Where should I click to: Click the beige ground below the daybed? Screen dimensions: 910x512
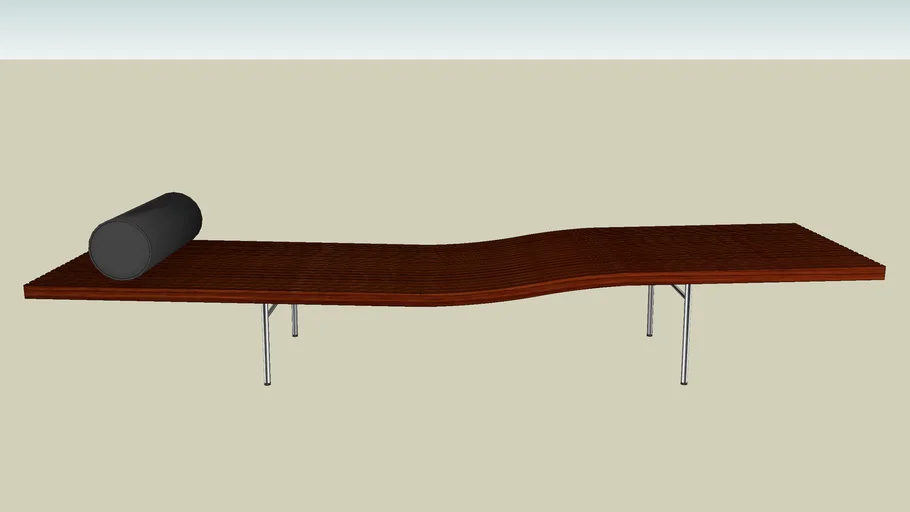pyautogui.click(x=455, y=440)
